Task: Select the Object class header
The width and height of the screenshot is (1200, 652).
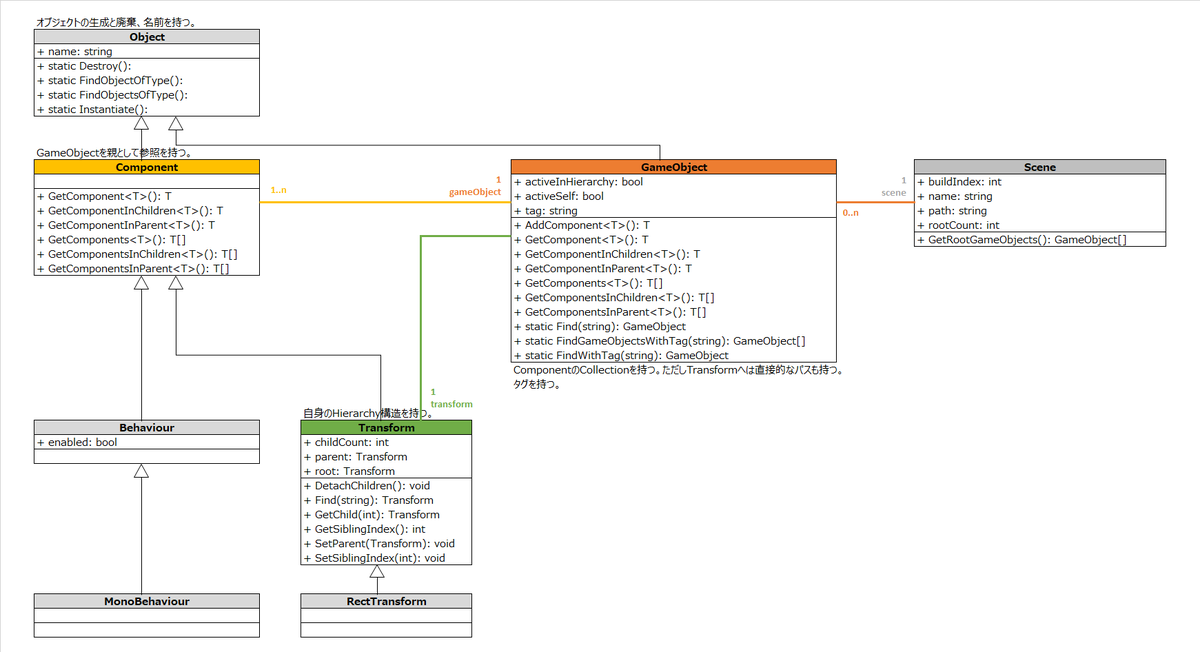Action: 147,37
